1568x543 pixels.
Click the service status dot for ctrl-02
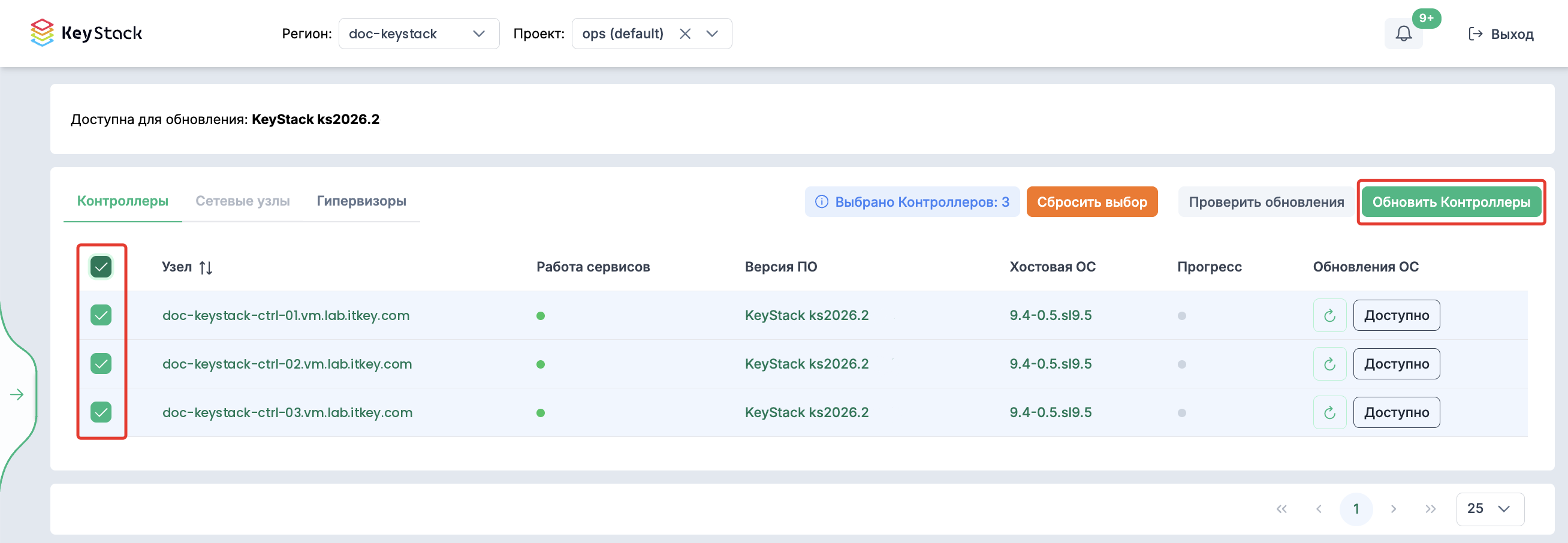click(x=541, y=364)
